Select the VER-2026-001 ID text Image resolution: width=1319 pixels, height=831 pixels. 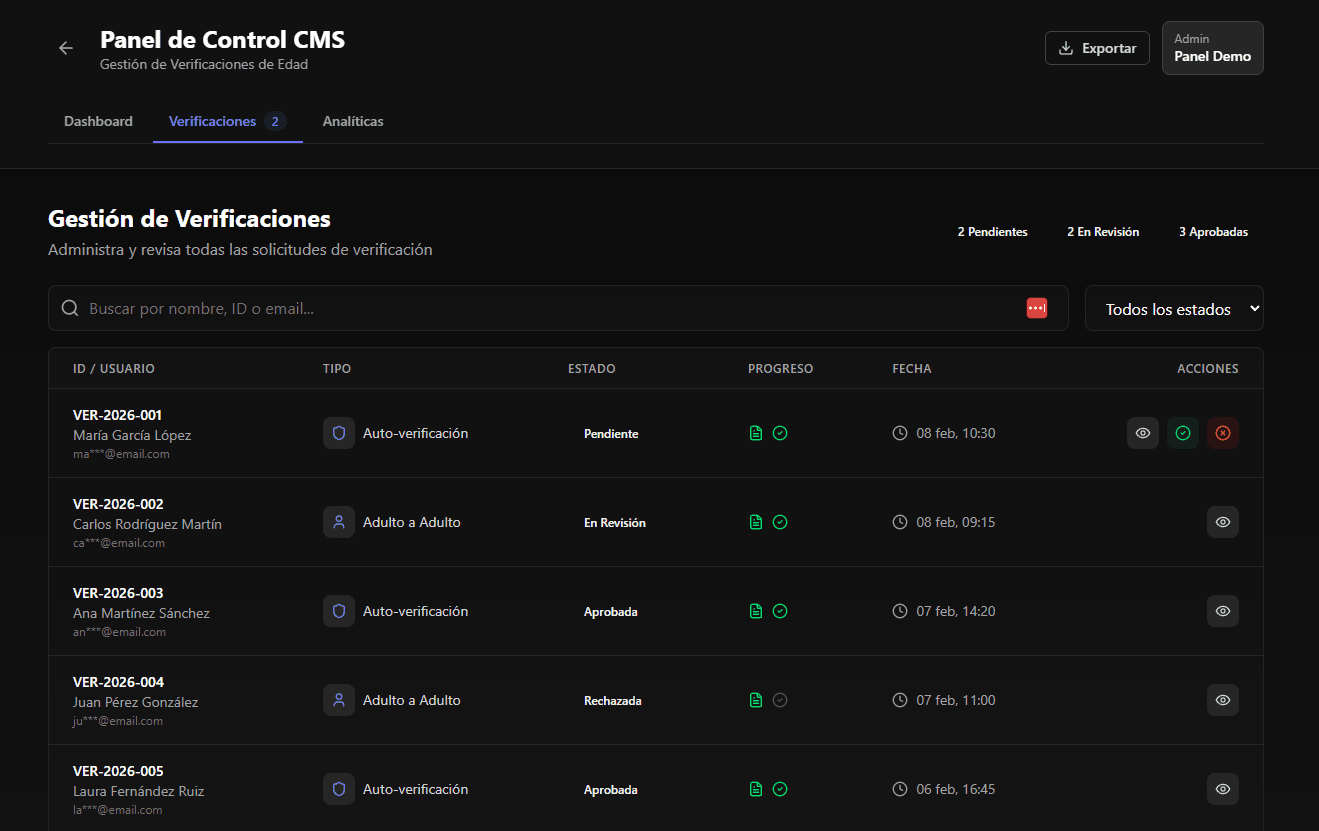[118, 415]
